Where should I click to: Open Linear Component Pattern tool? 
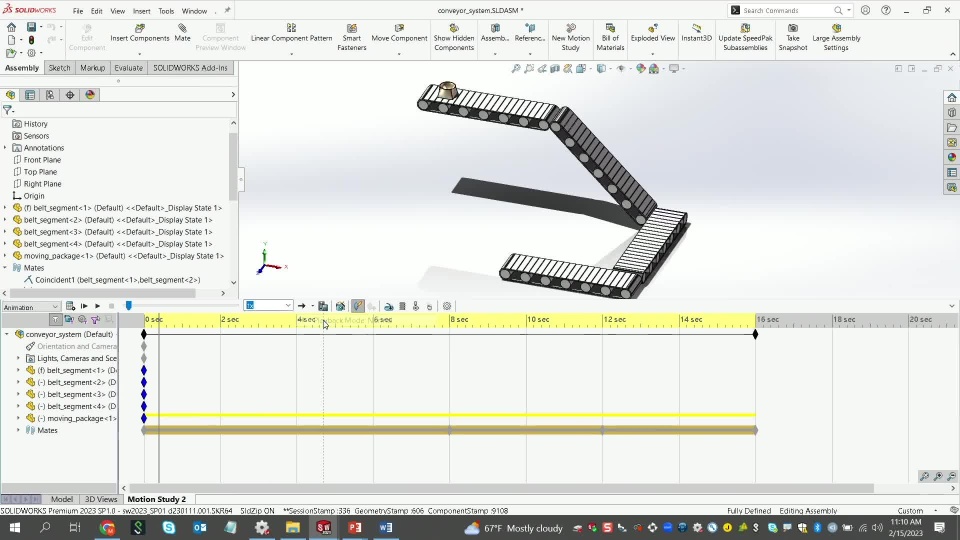[291, 33]
